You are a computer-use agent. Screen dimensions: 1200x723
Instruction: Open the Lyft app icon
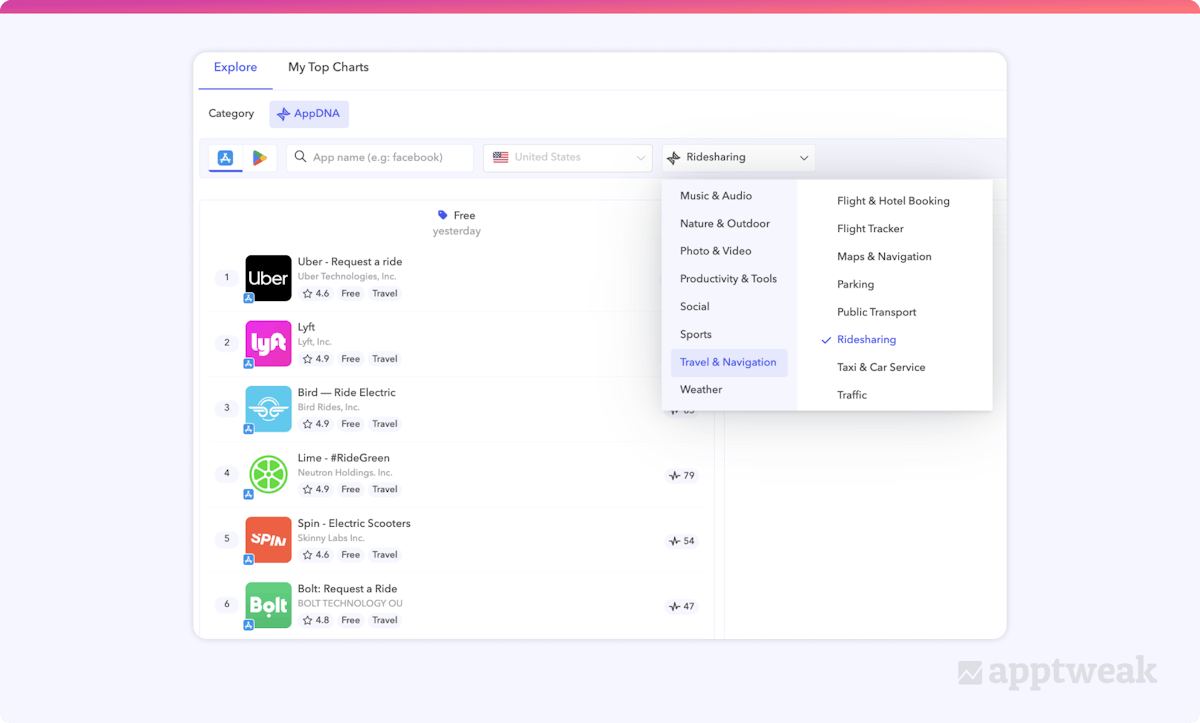click(x=268, y=343)
